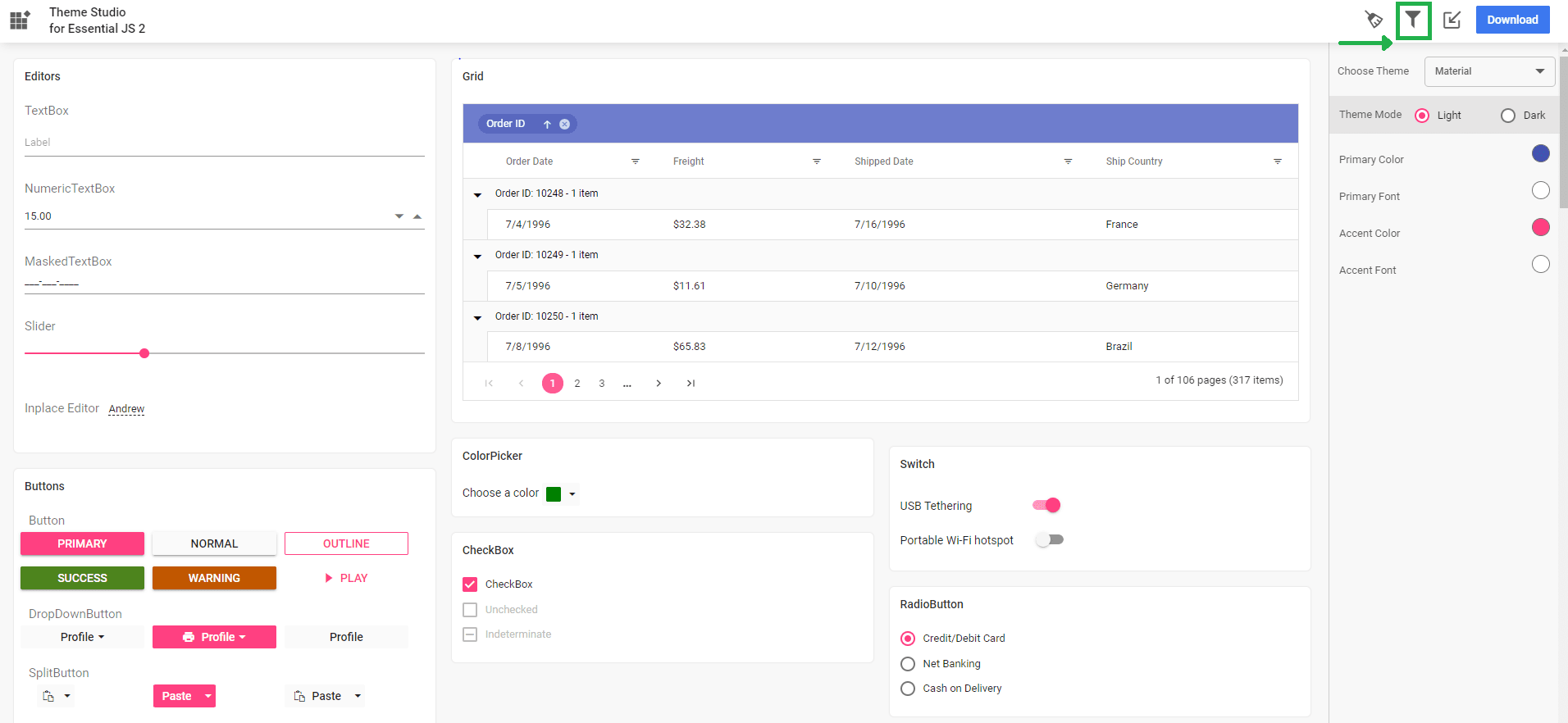
Task: Click the icon-only split button paste icon
Action: point(48,696)
